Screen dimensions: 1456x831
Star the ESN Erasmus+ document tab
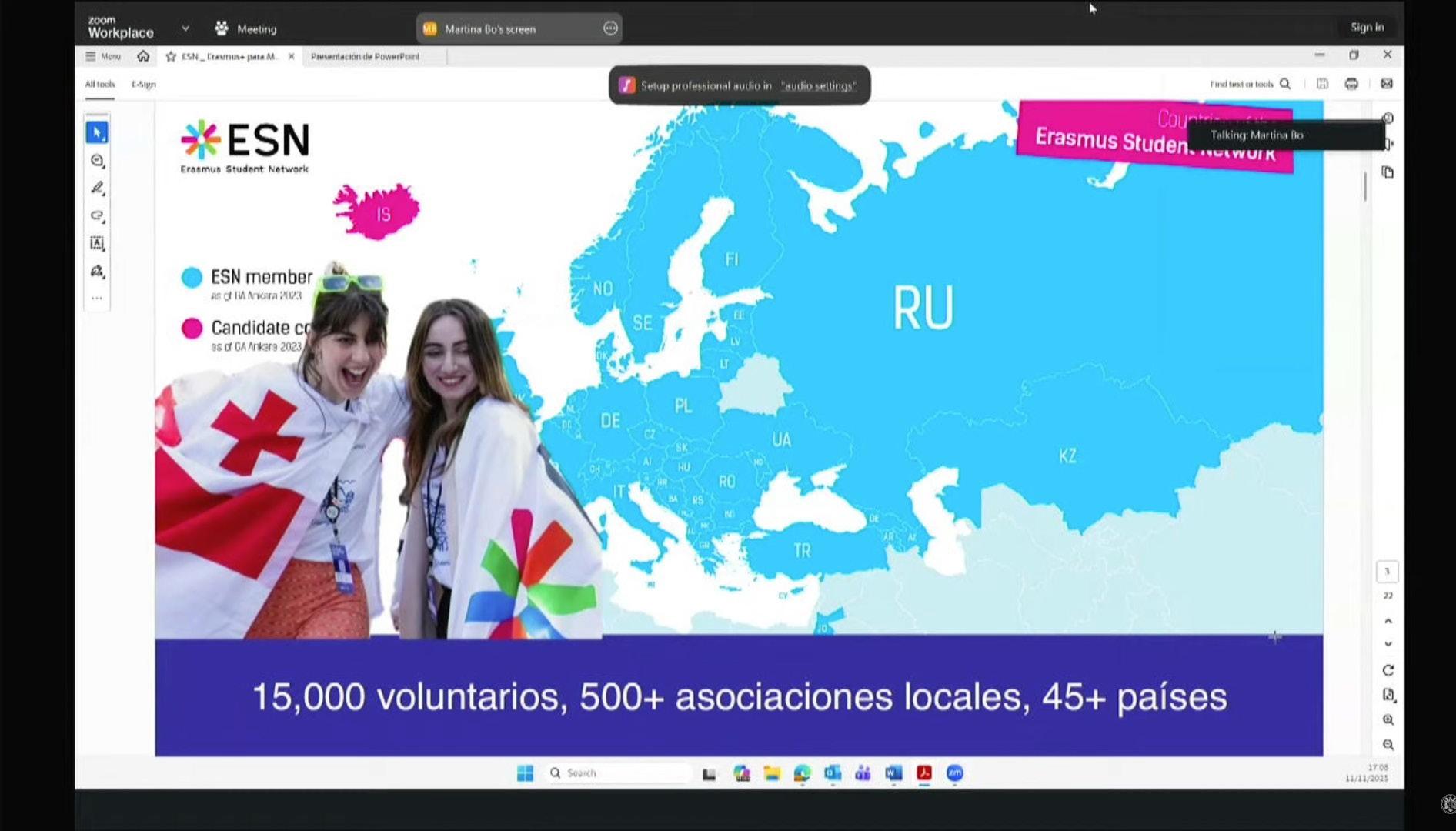171,56
